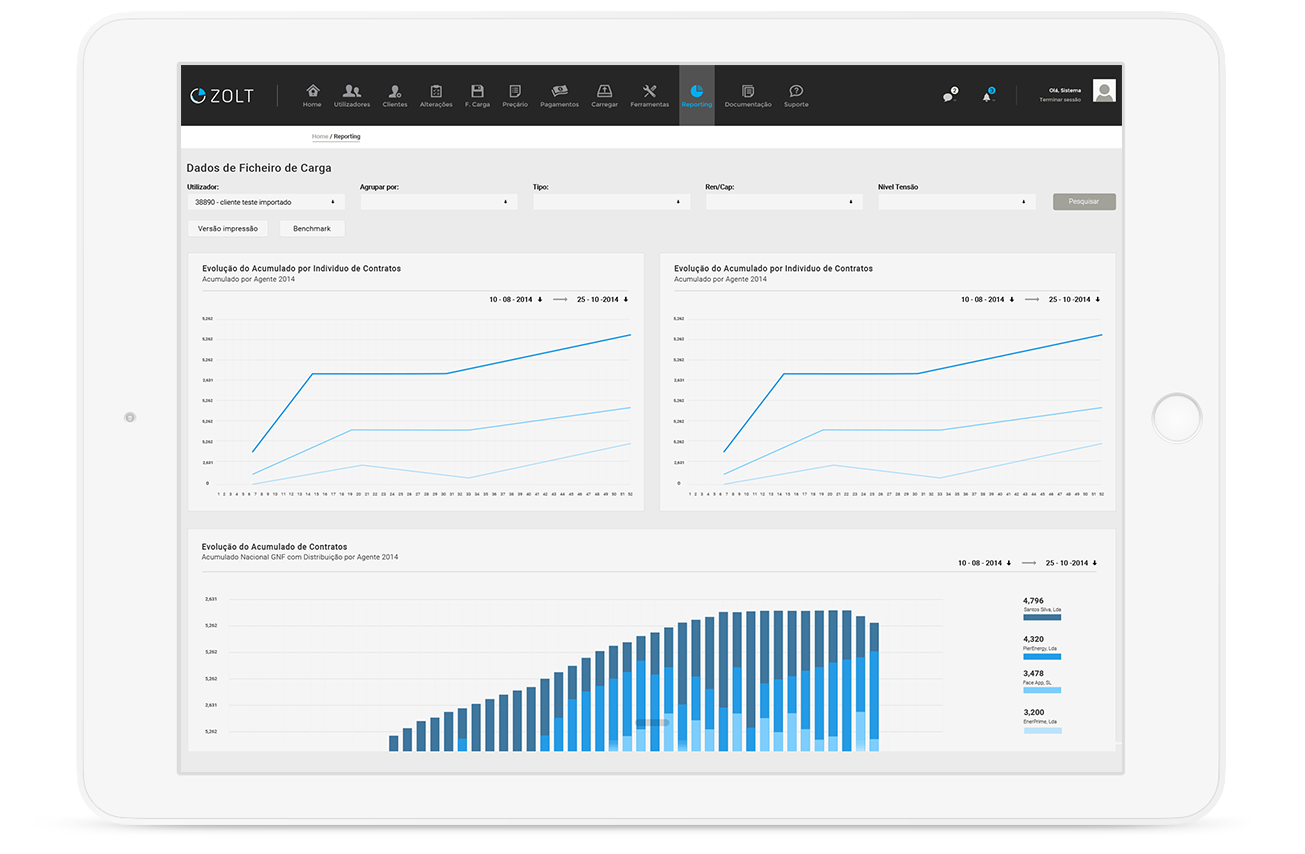The height and width of the screenshot is (854, 1305).
Task: Open the Utilizadores section
Action: pos(352,96)
